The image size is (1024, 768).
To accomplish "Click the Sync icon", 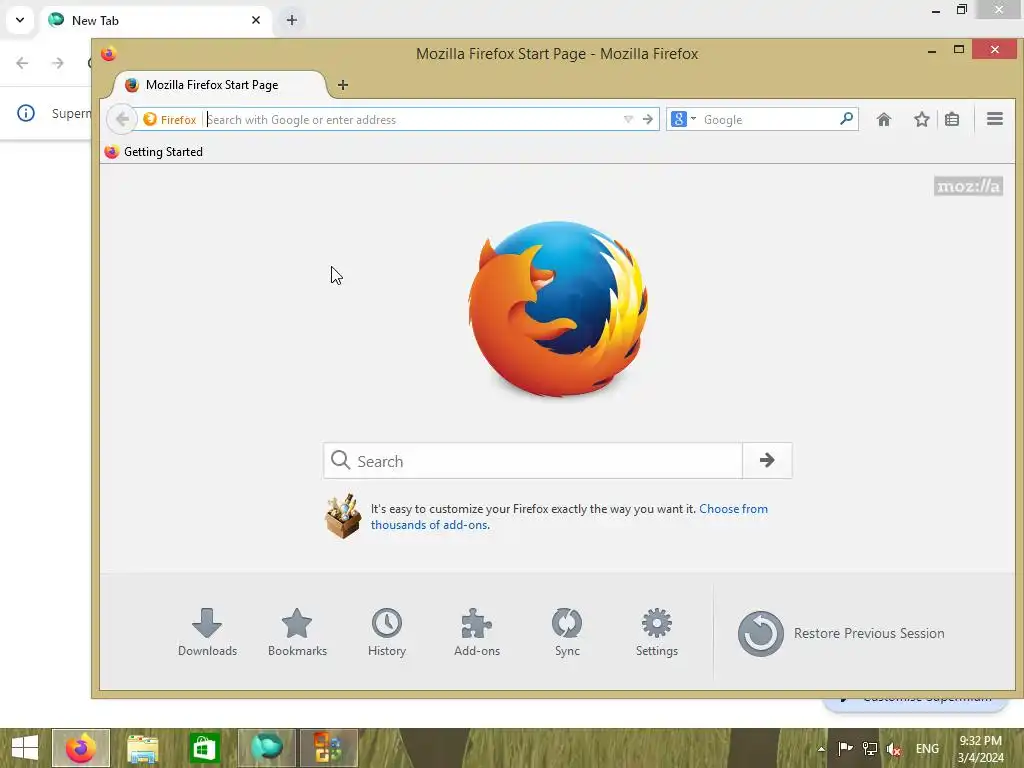I will pos(567,623).
